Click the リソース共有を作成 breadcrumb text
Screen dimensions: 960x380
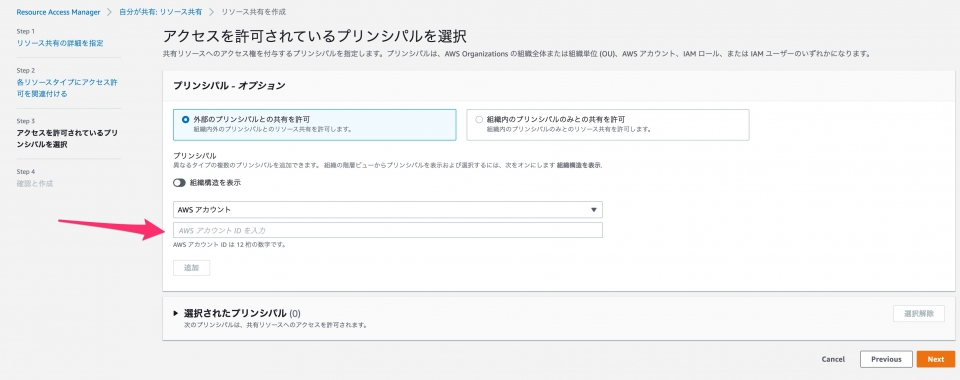253,12
